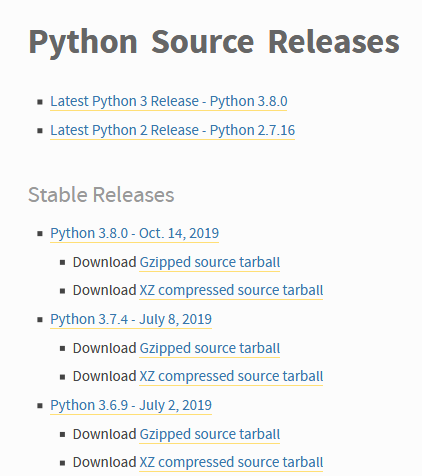The width and height of the screenshot is (422, 476).
Task: Click the Stable Releases section heading
Action: click(x=101, y=195)
